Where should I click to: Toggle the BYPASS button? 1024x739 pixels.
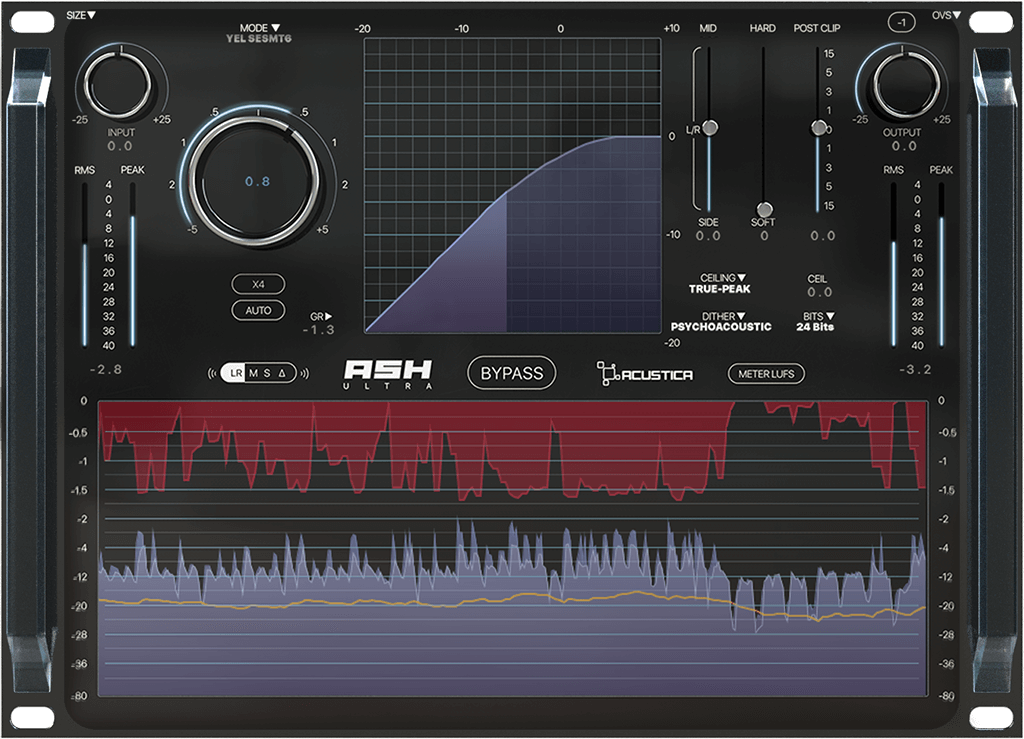click(x=511, y=373)
